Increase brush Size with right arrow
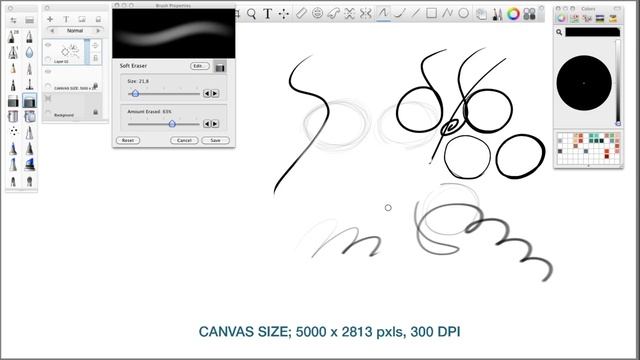Screen dimensions: 640x360 tap(215, 93)
